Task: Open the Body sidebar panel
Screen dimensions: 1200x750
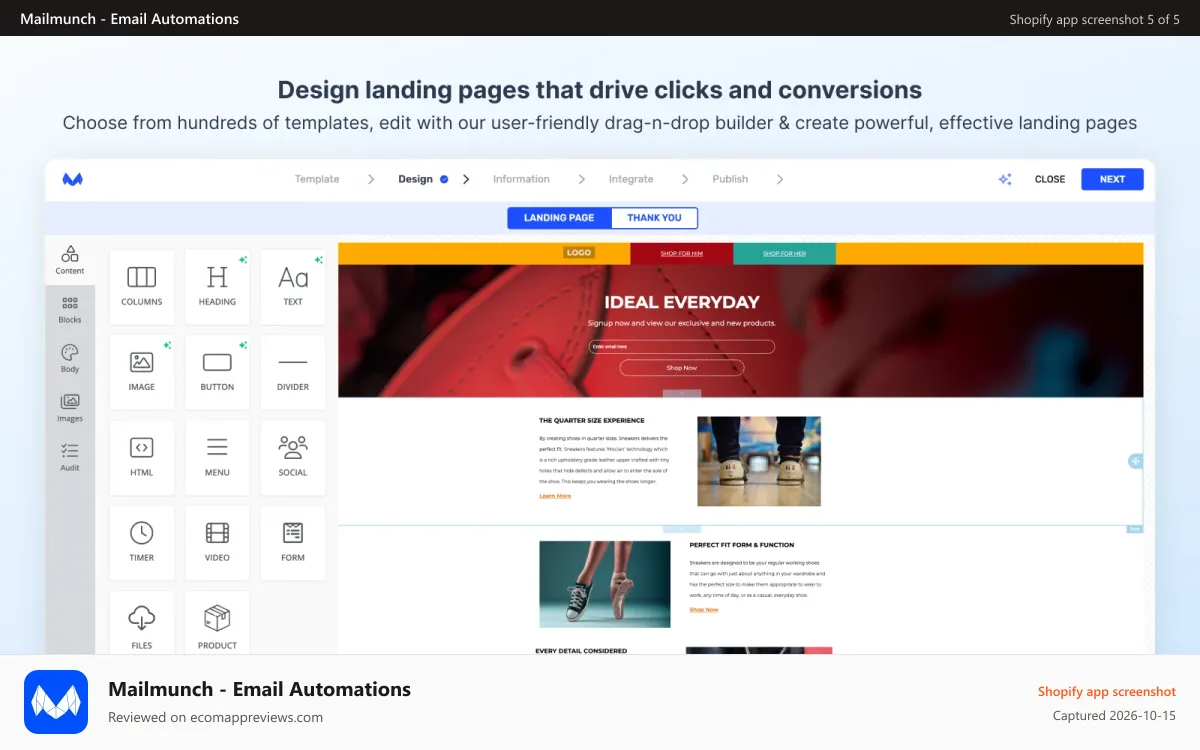Action: pyautogui.click(x=70, y=359)
